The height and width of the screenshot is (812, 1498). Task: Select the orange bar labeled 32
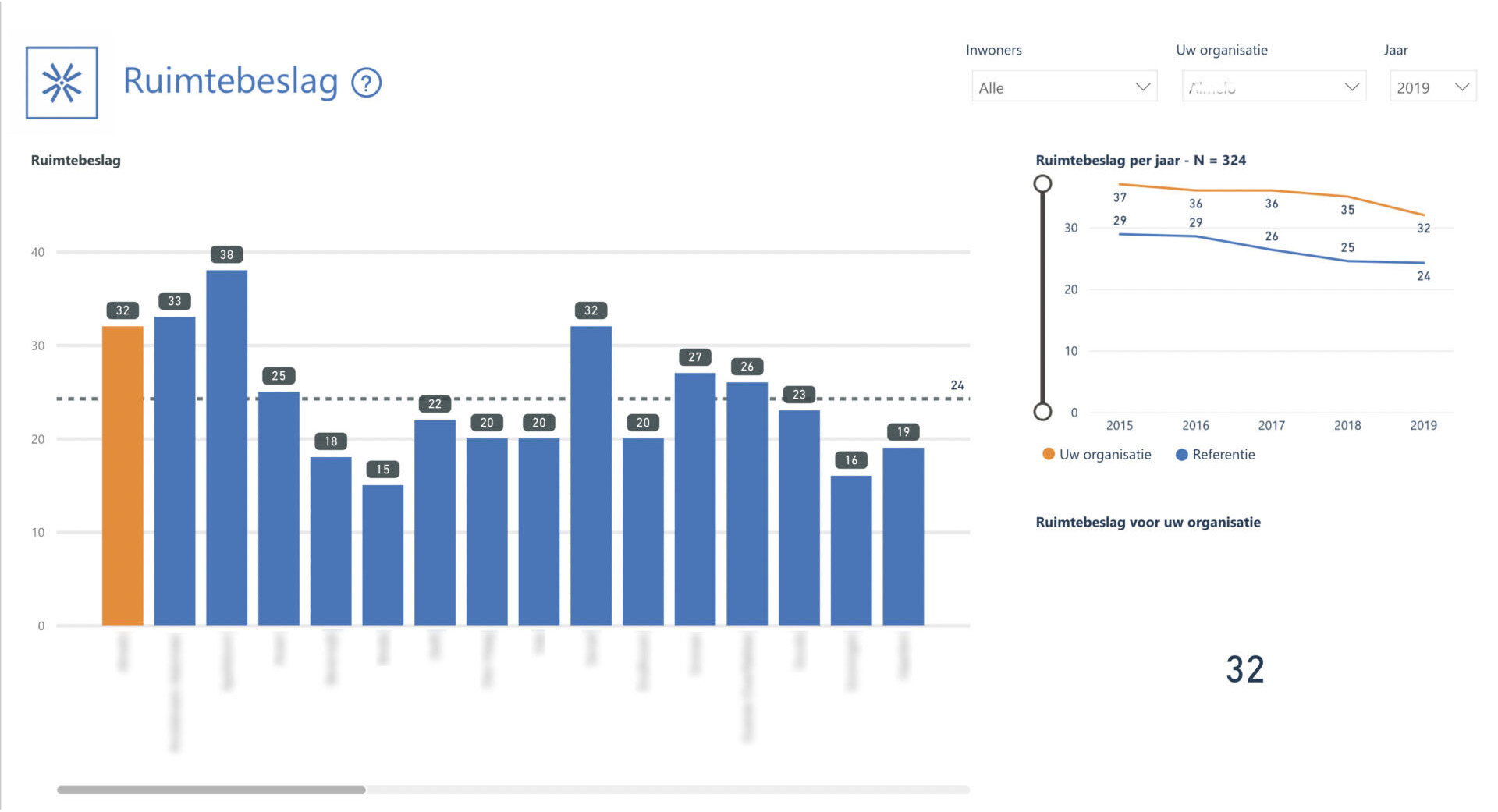click(122, 476)
